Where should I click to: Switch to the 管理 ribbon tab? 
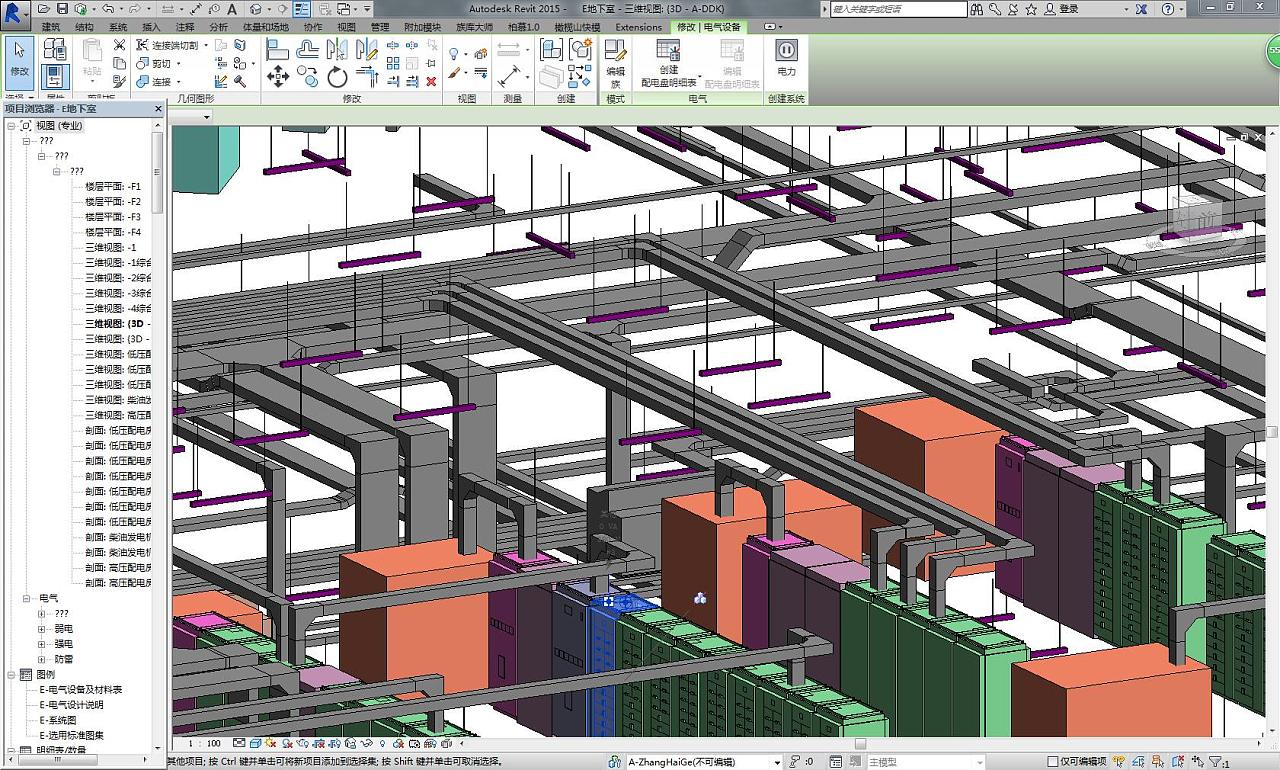click(380, 27)
